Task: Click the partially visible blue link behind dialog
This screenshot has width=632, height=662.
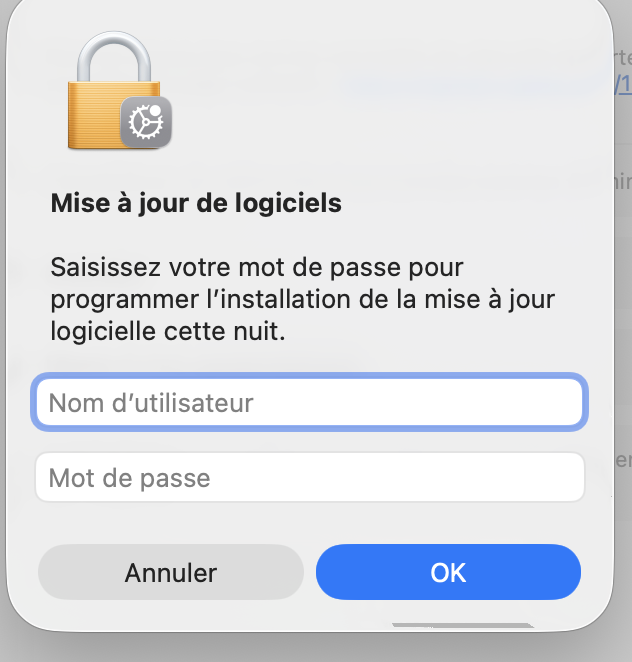Action: pos(624,84)
